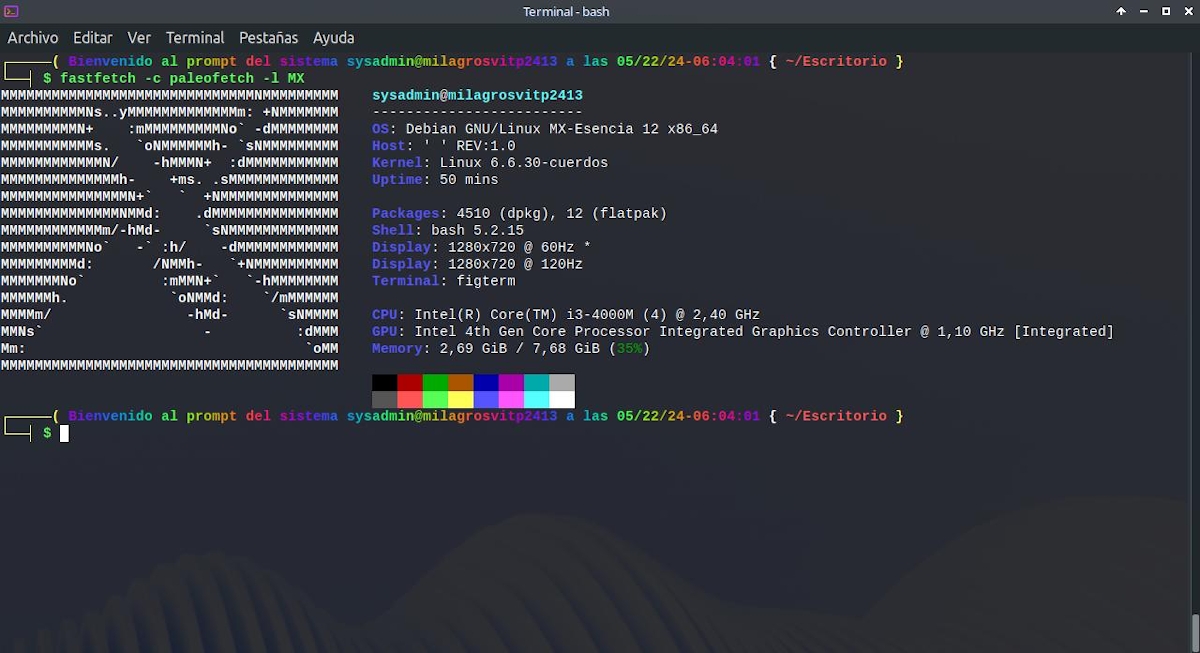Click the blue color swatch
Viewport: 1200px width, 653px height.
pyautogui.click(x=486, y=384)
